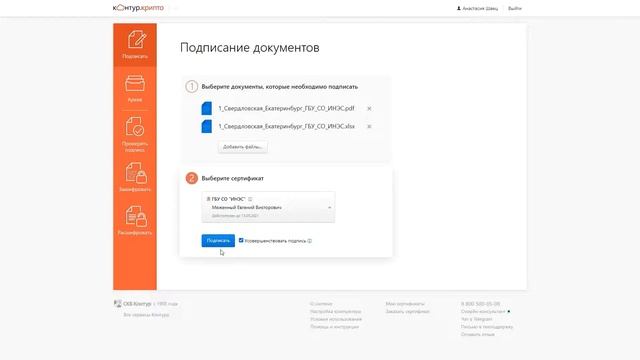The image size is (640, 360).
Task: Open Мои сертификаты footer link
Action: click(405, 304)
